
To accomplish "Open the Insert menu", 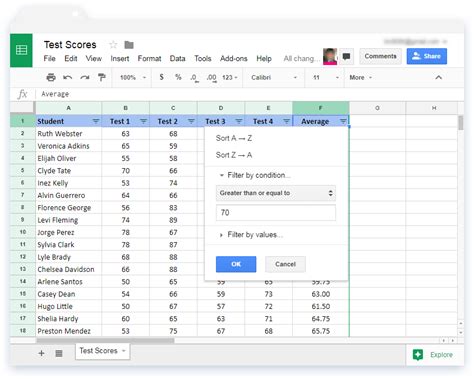I will point(120,59).
